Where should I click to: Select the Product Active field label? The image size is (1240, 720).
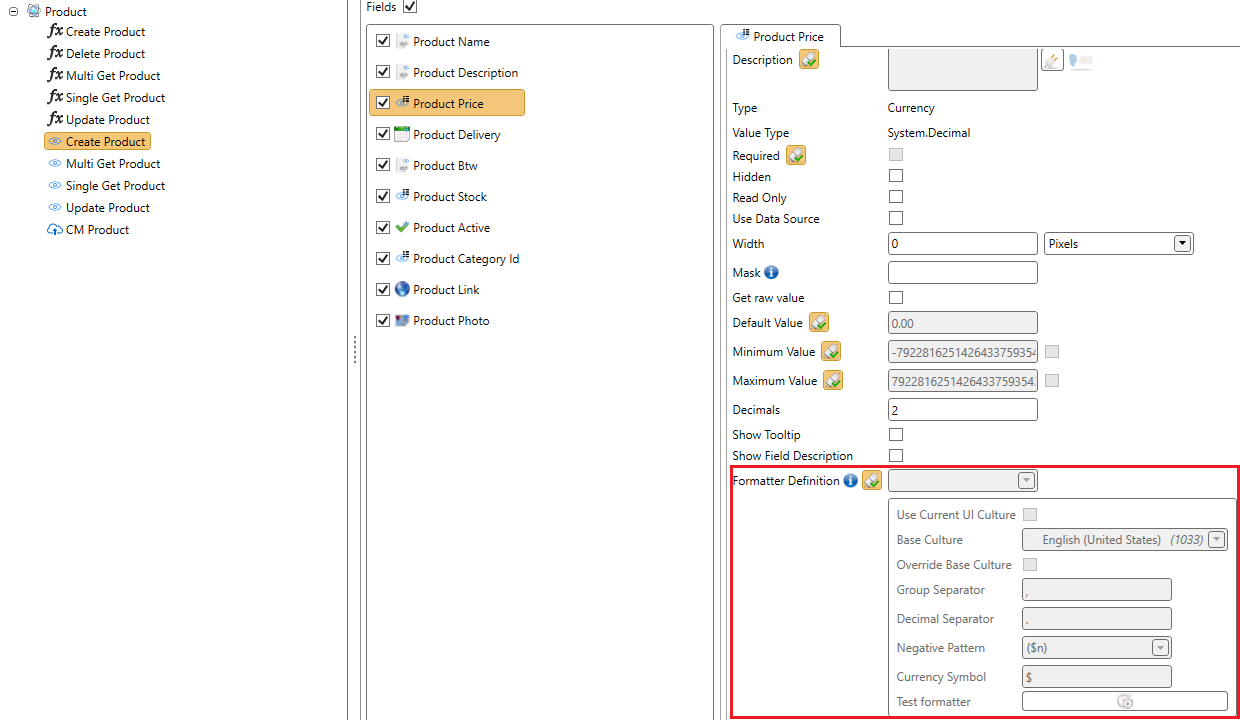click(x=452, y=228)
